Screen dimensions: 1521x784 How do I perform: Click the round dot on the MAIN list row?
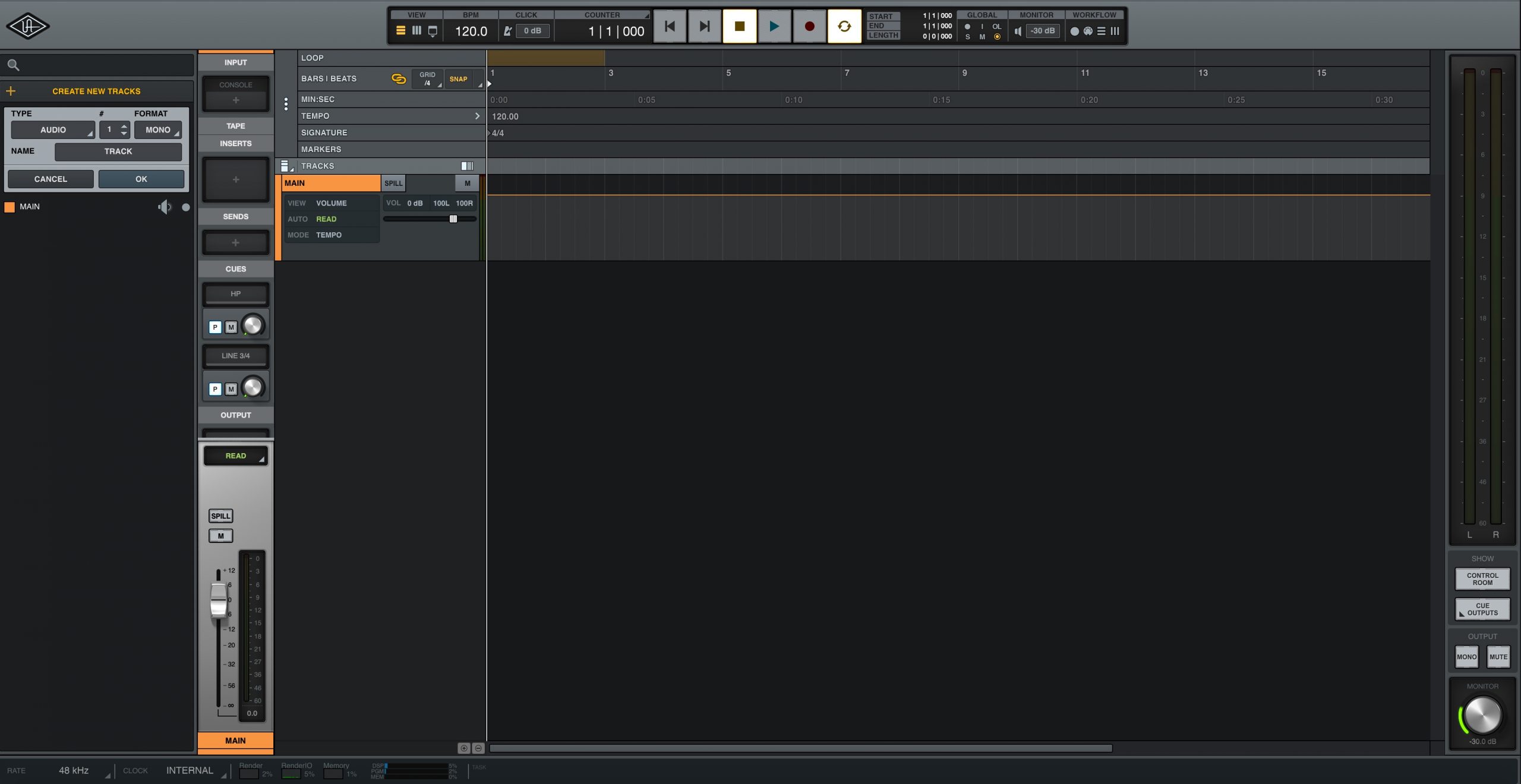pyautogui.click(x=186, y=207)
